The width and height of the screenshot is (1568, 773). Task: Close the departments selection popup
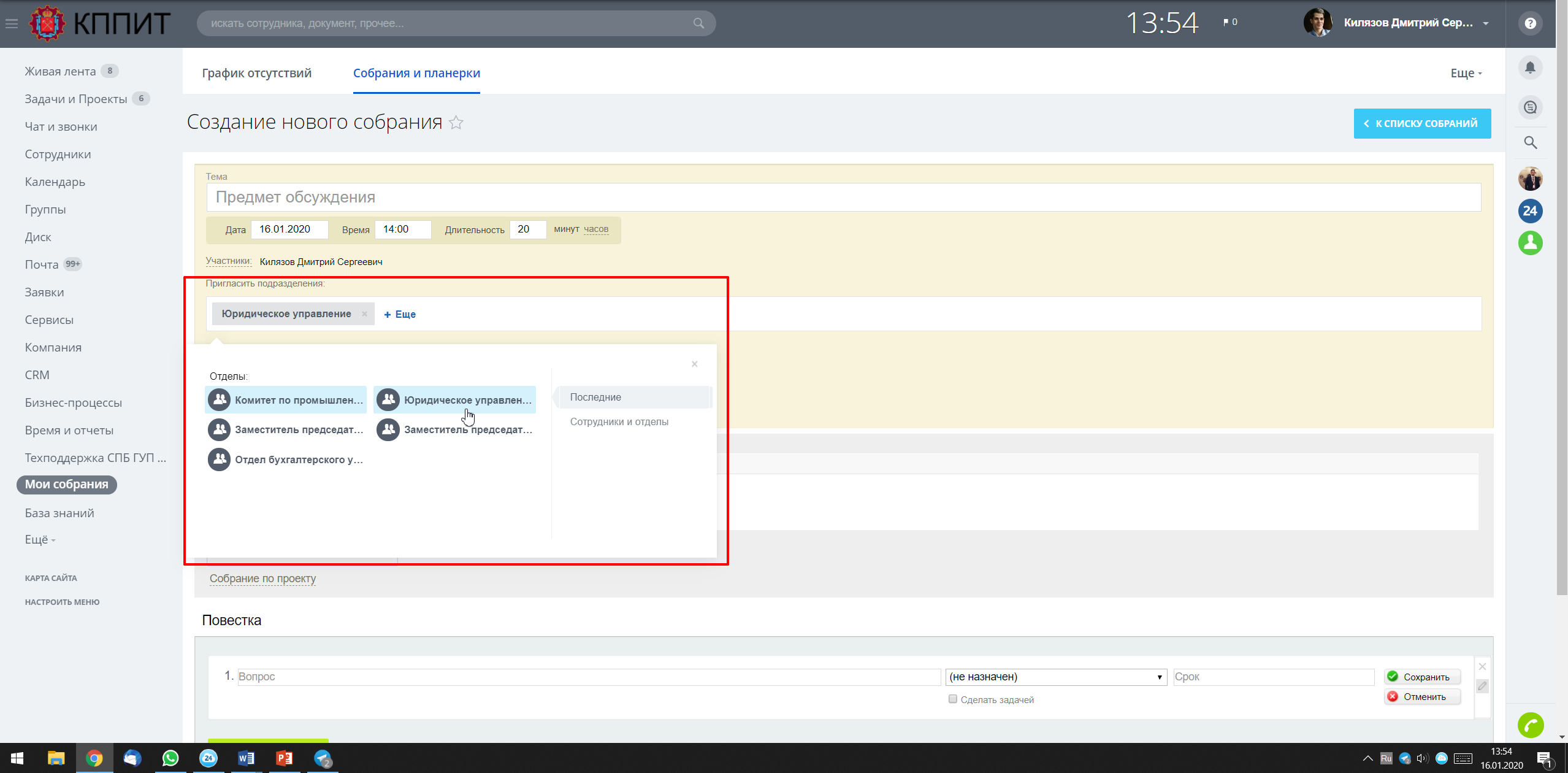(x=694, y=364)
